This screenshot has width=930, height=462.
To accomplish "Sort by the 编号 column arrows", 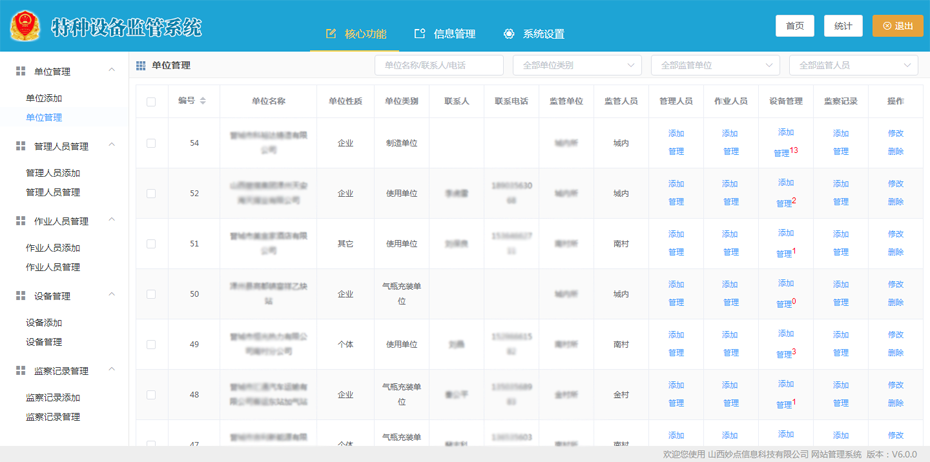I will click(x=203, y=101).
